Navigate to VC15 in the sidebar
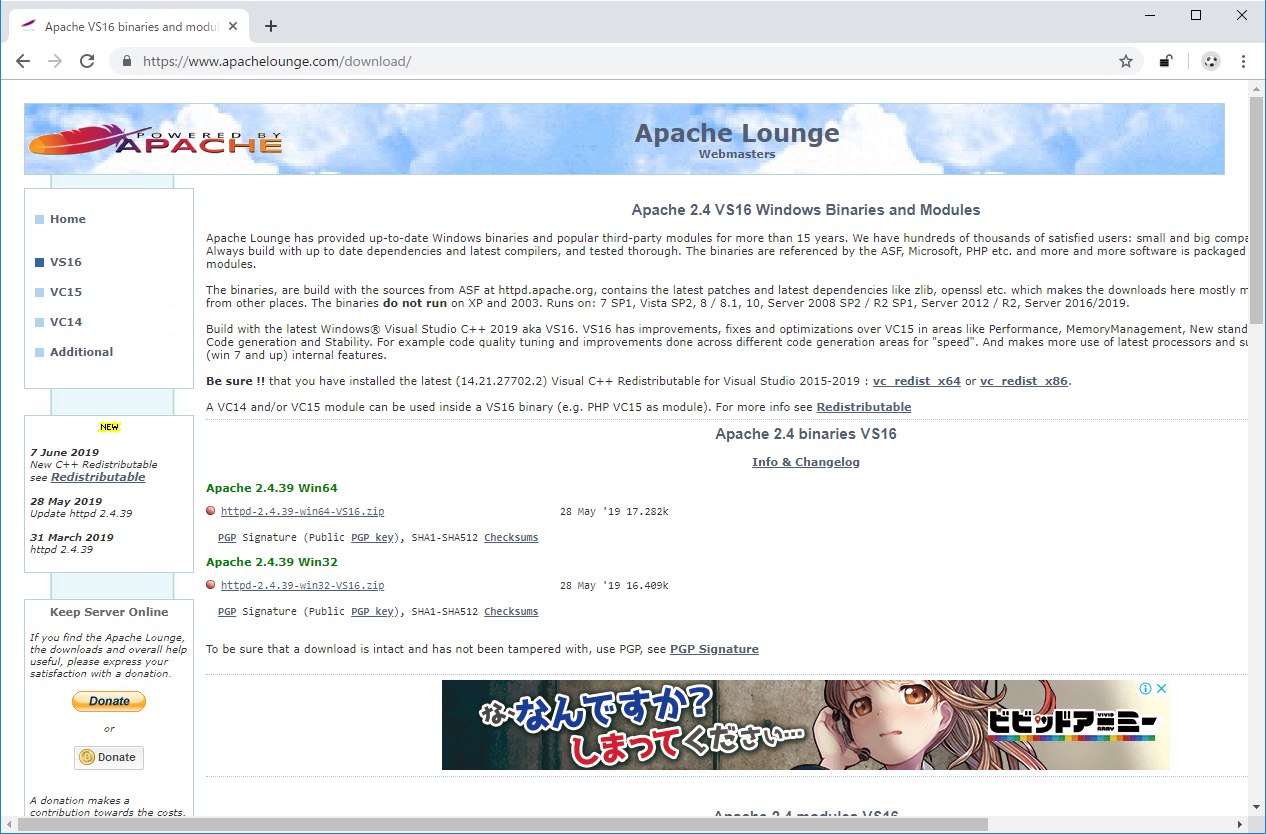 66,292
